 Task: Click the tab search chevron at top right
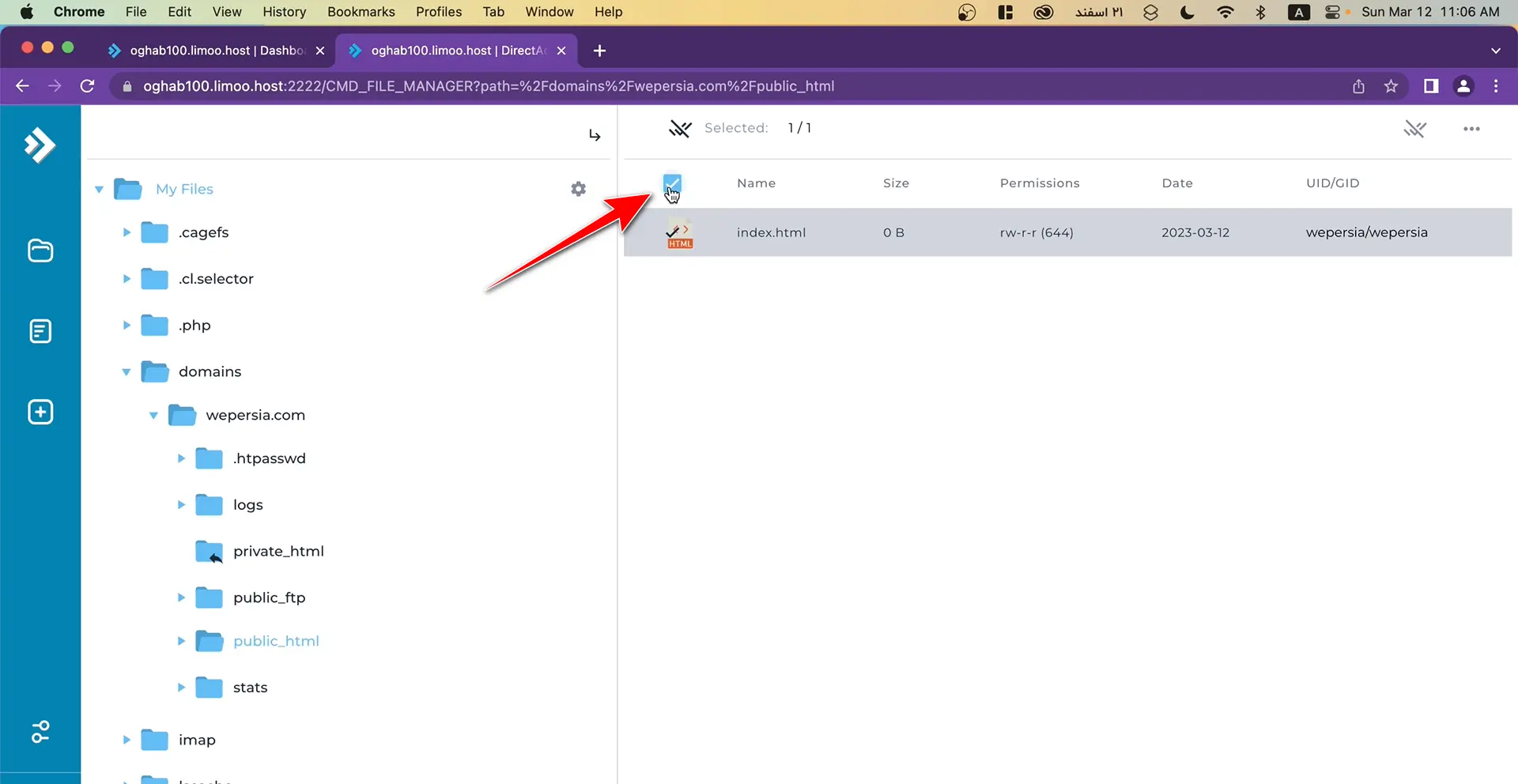1496,51
